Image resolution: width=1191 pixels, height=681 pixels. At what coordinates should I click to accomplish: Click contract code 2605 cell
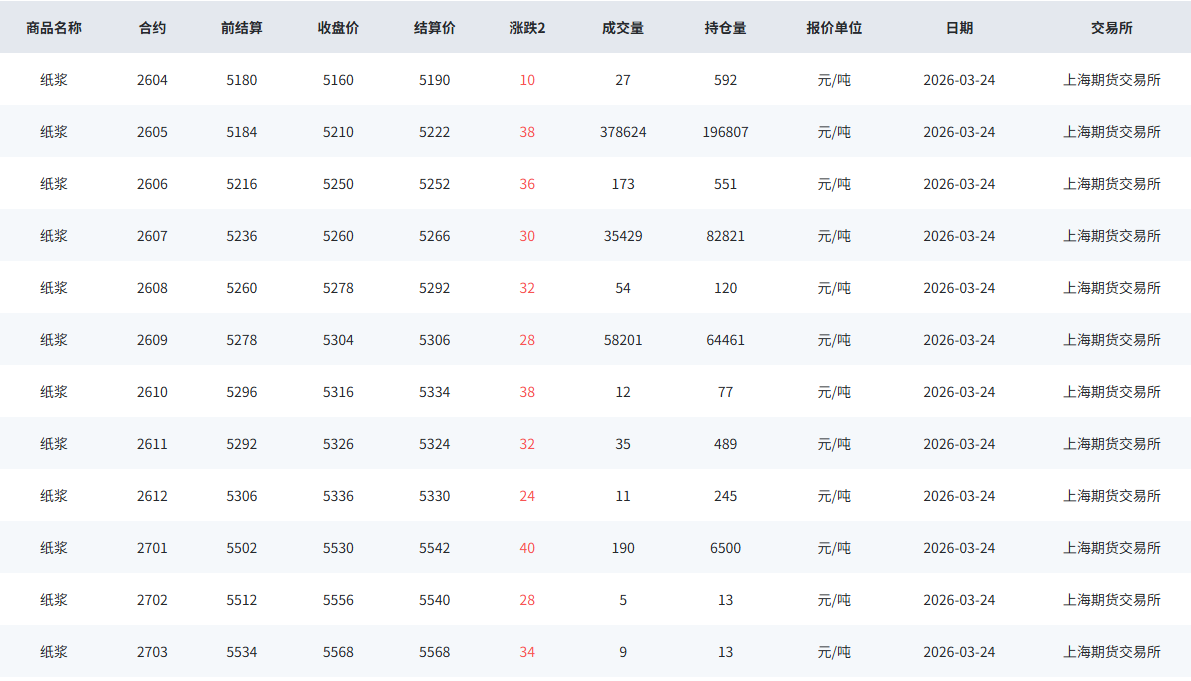(152, 132)
